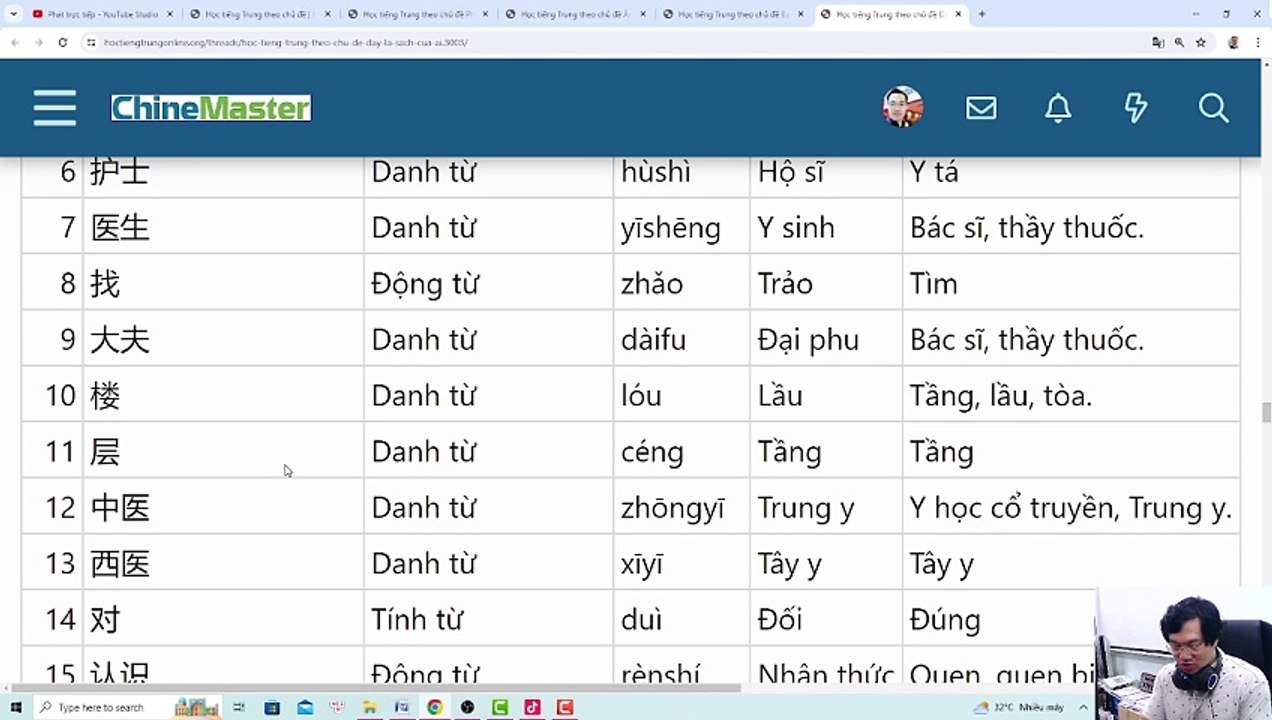Click the Động từ cell in row 8

tap(488, 284)
